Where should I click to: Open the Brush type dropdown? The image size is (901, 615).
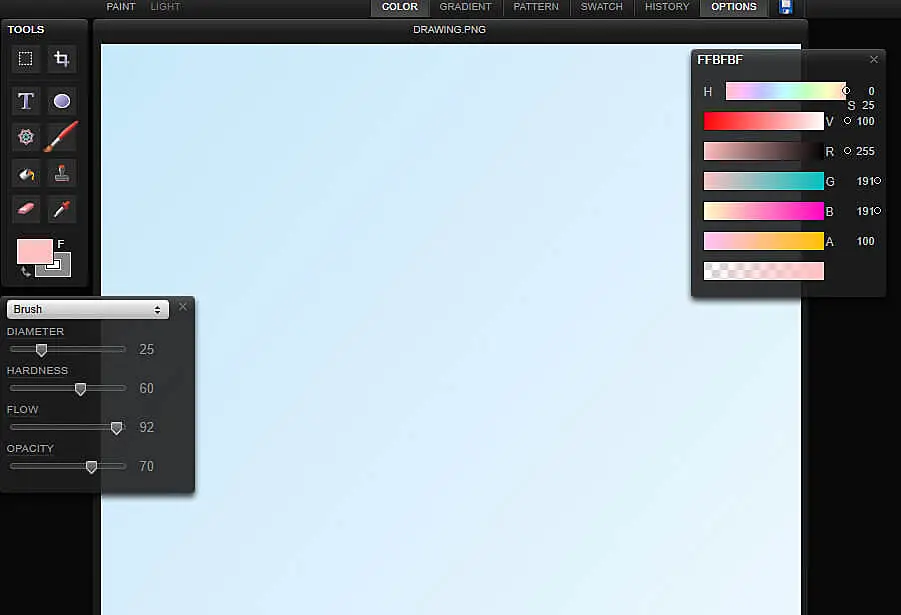87,310
